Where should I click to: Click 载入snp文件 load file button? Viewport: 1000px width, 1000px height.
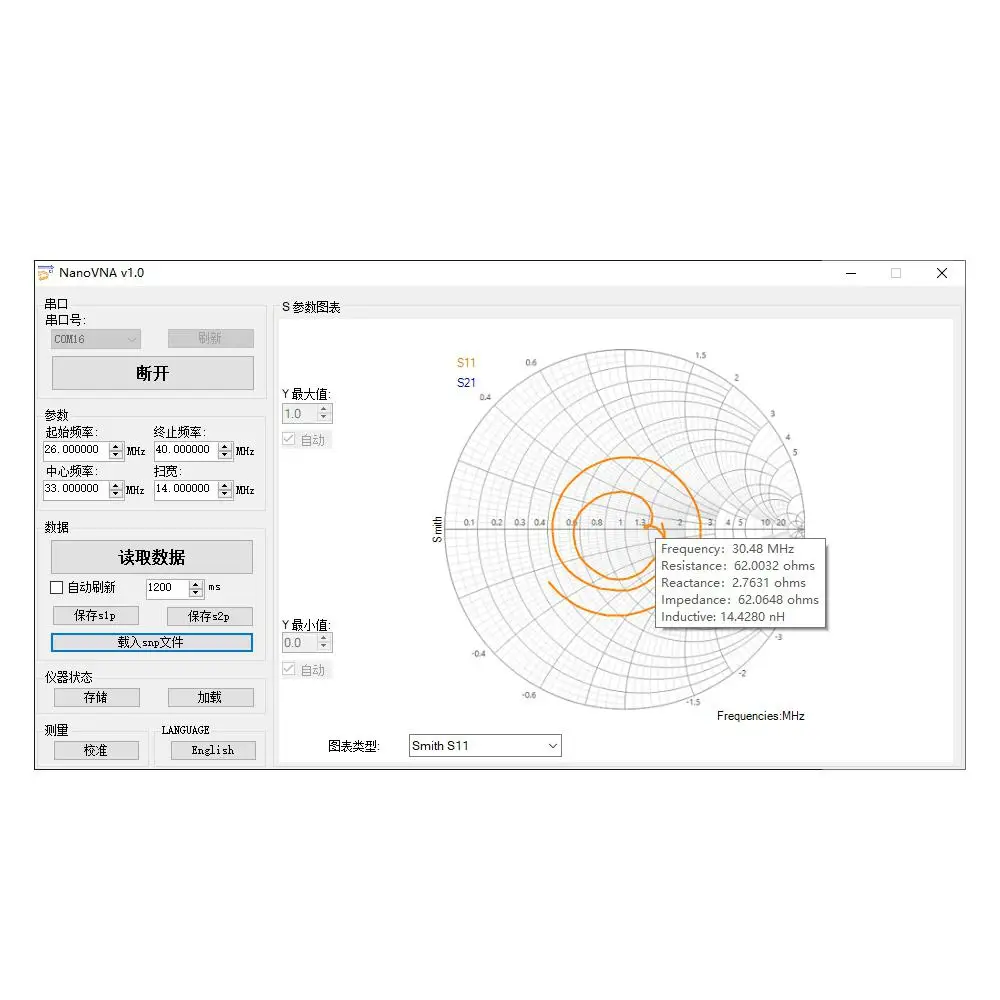click(x=152, y=642)
